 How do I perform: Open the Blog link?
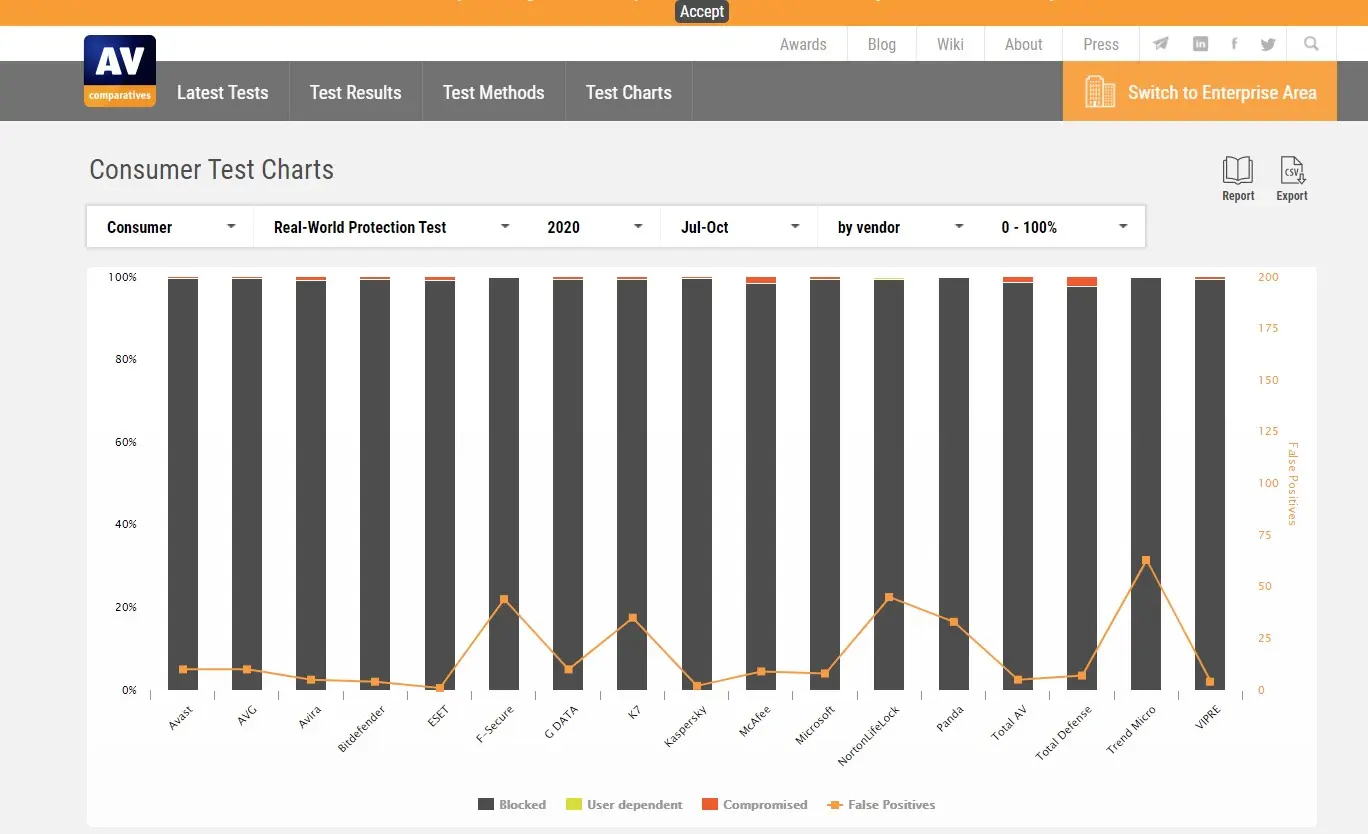[882, 44]
